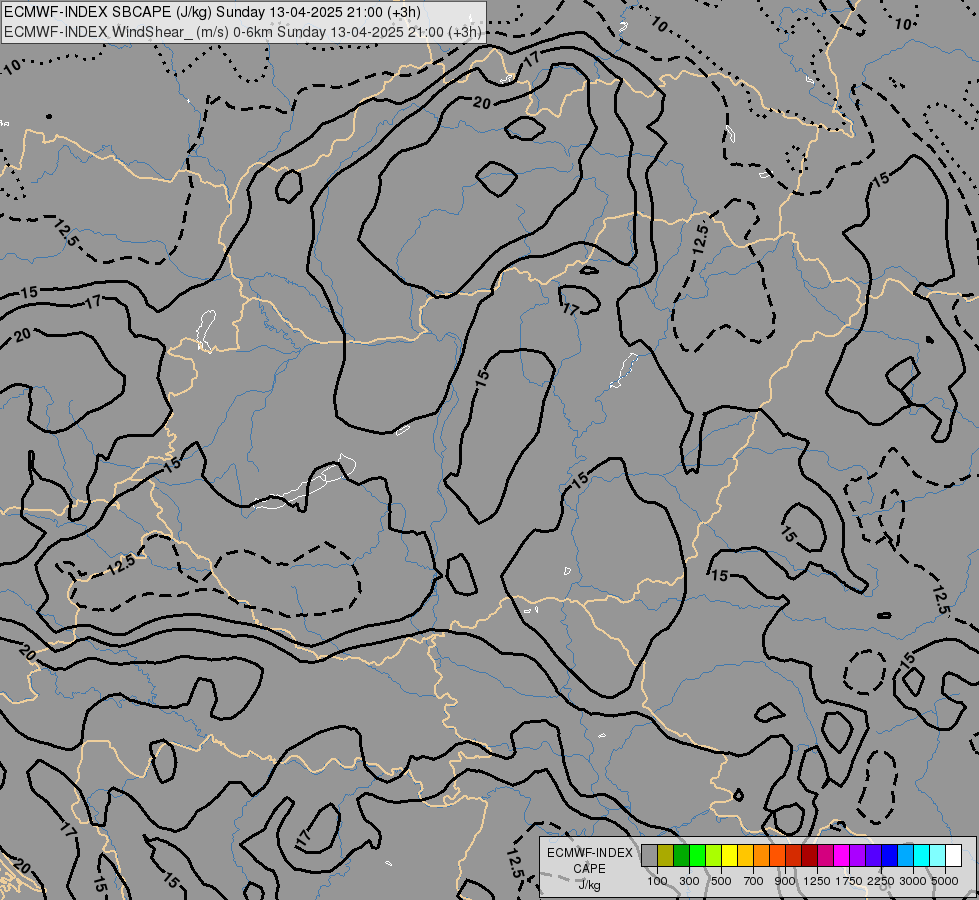Choose the red-orange legend swatch
This screenshot has width=979, height=900.
pyautogui.click(x=778, y=855)
